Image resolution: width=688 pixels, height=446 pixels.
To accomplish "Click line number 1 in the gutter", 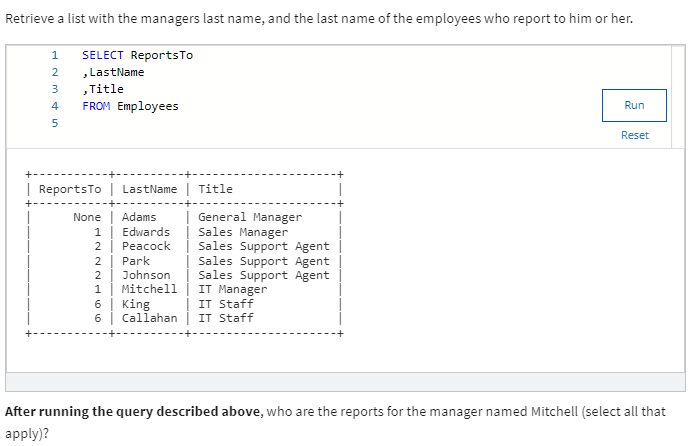I will [54, 55].
